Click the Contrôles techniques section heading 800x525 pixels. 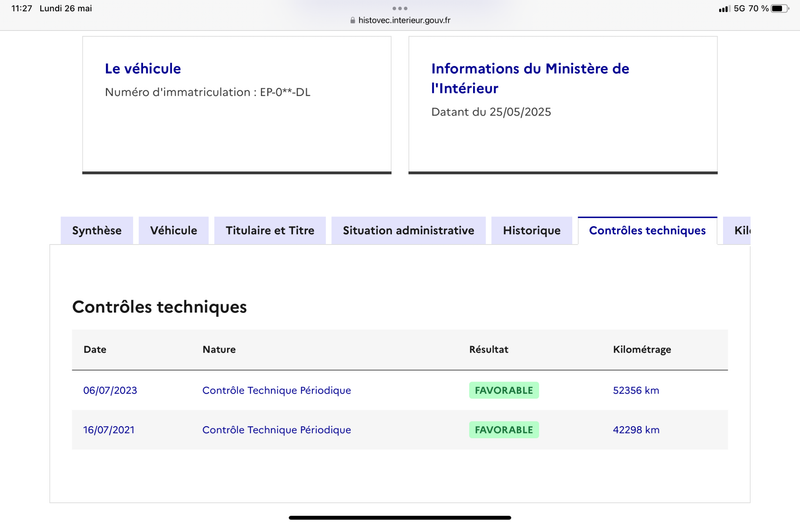[x=159, y=307]
